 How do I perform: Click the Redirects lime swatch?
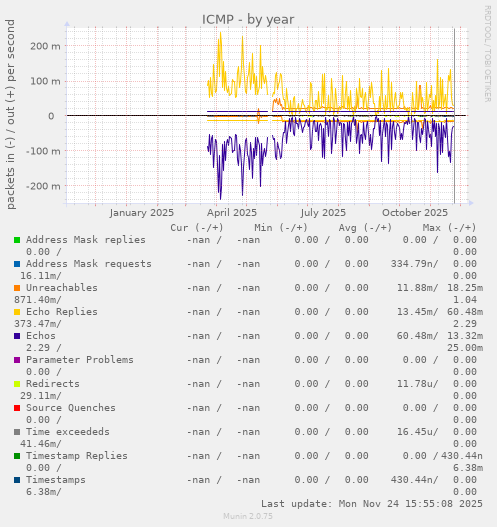[17, 384]
